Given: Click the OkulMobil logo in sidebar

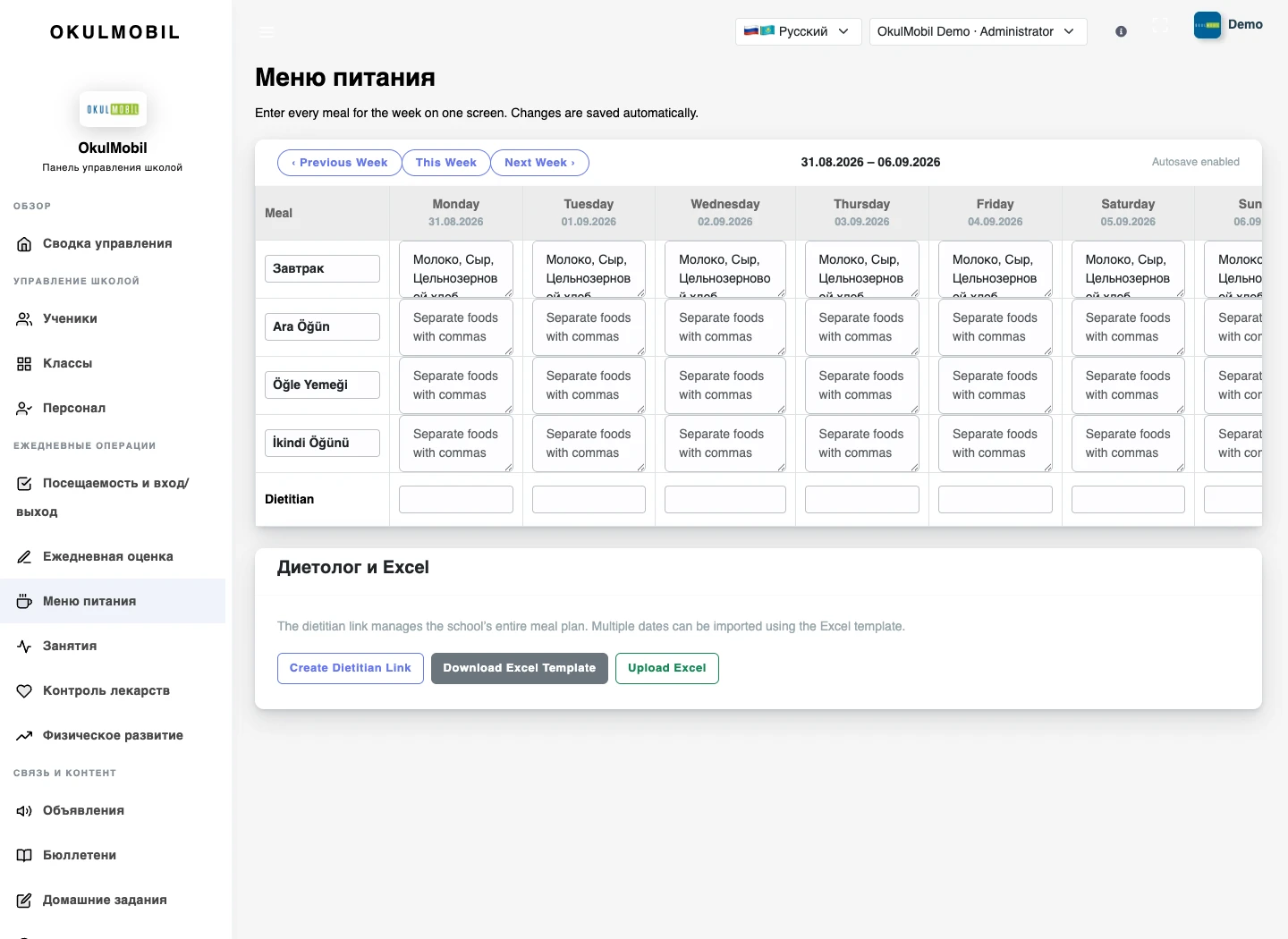Looking at the screenshot, I should (113, 109).
